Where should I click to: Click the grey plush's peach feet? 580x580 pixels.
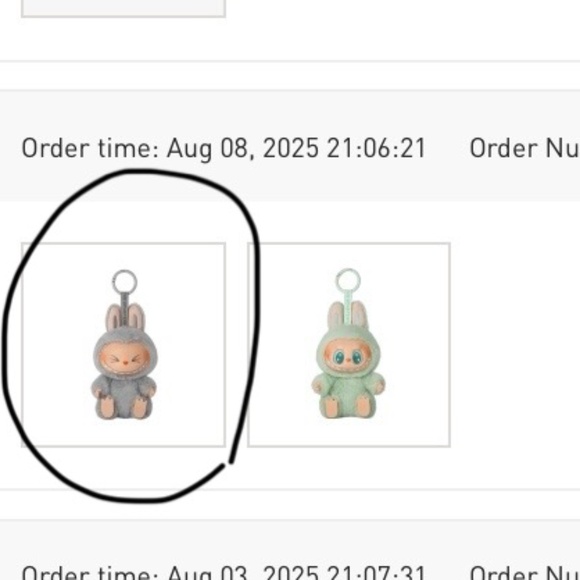(x=124, y=407)
